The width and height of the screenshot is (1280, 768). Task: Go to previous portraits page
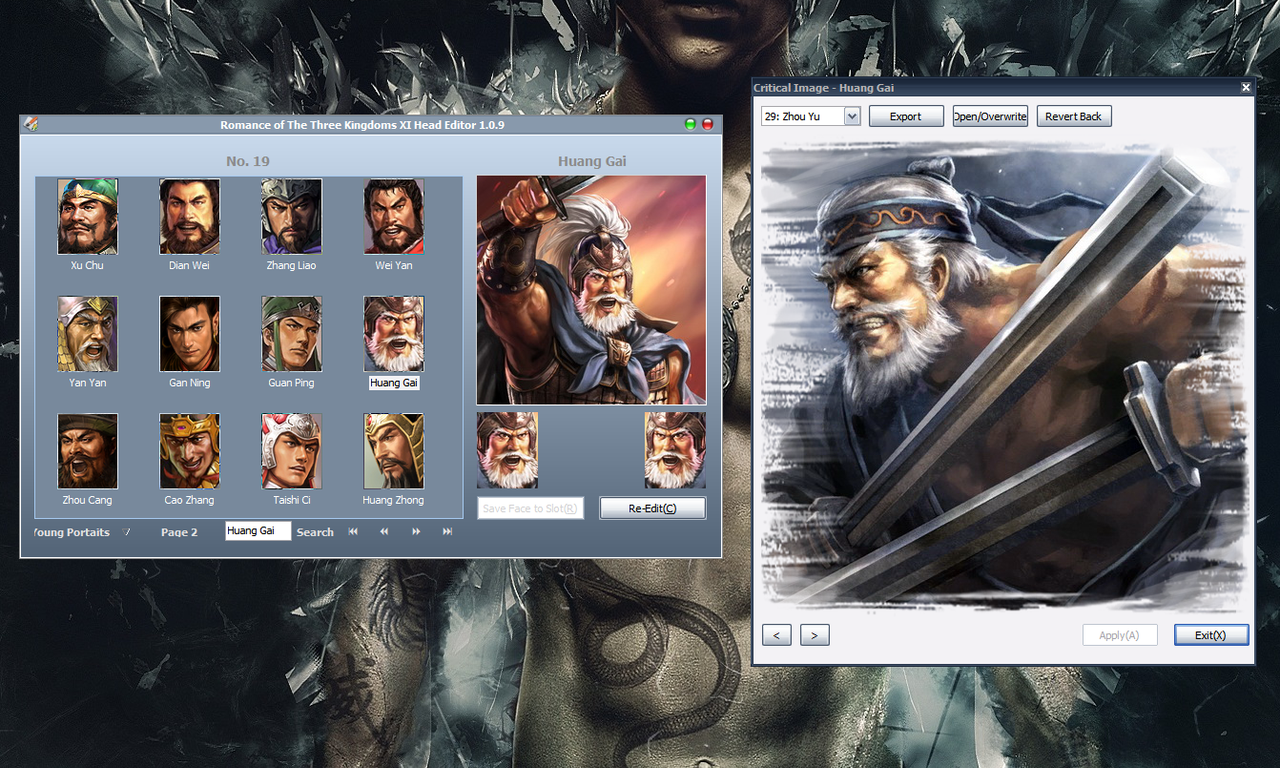point(384,532)
